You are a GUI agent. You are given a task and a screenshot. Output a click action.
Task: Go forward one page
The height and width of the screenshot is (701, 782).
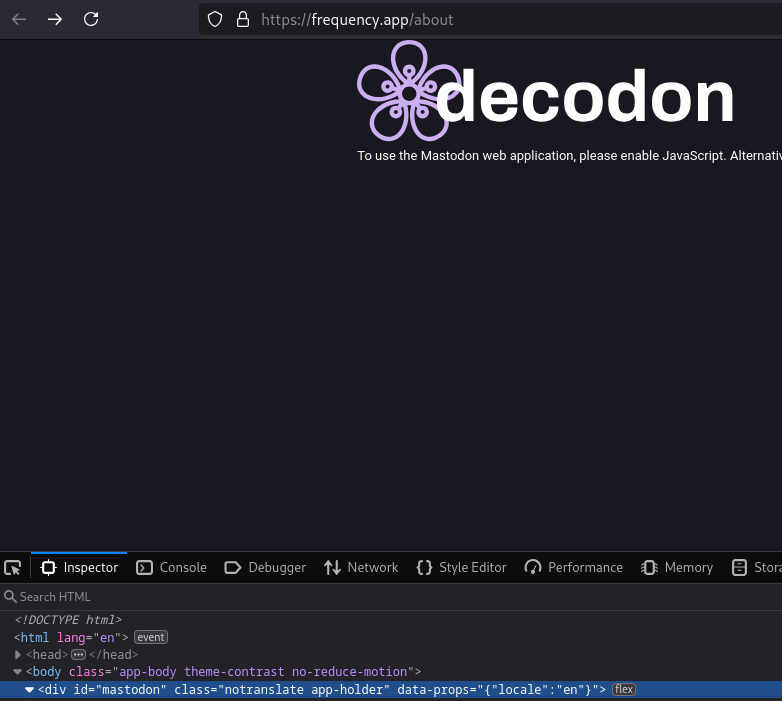coord(55,19)
